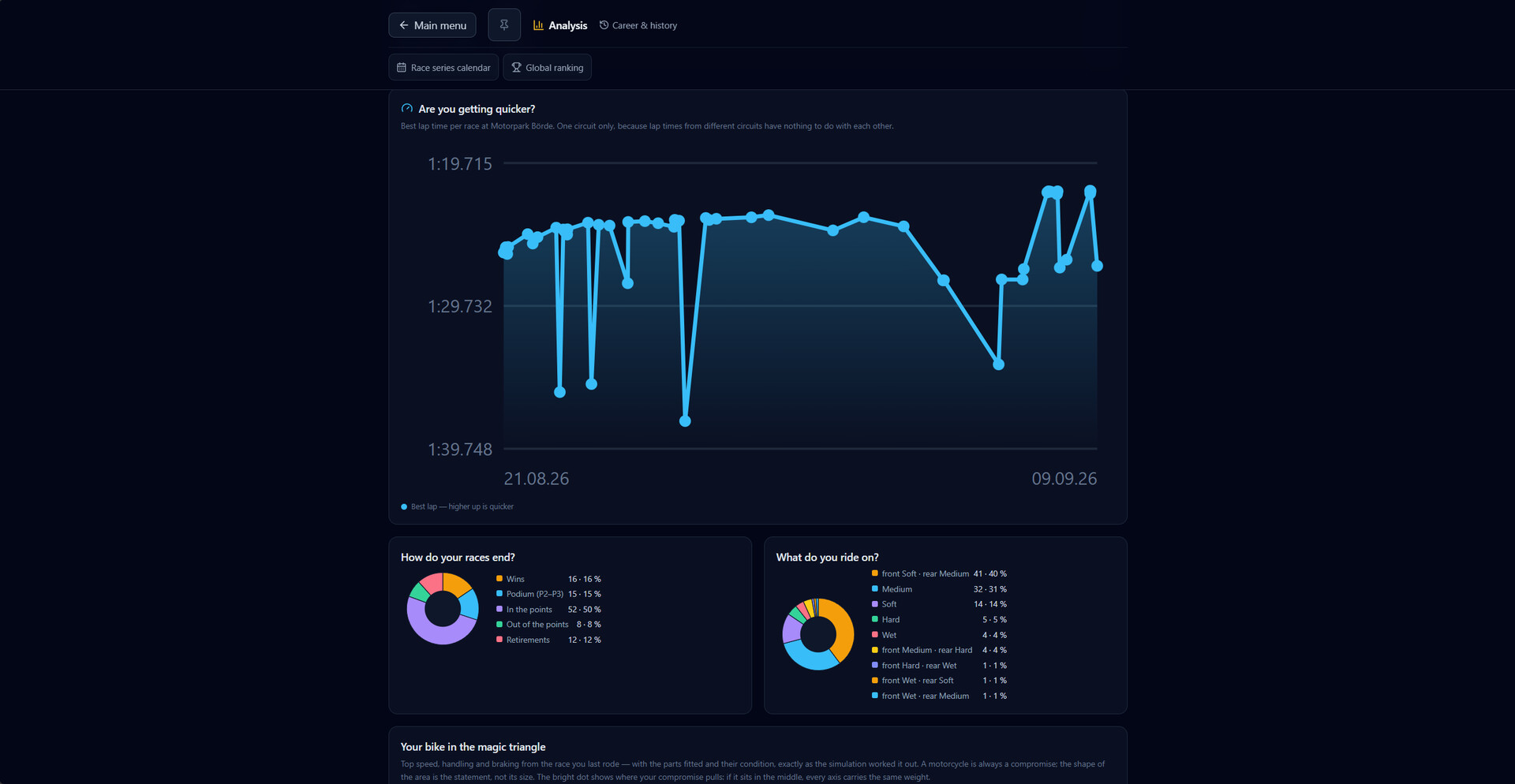This screenshot has width=1515, height=784.
Task: Click the bar chart icon beside Analysis
Action: click(x=538, y=25)
